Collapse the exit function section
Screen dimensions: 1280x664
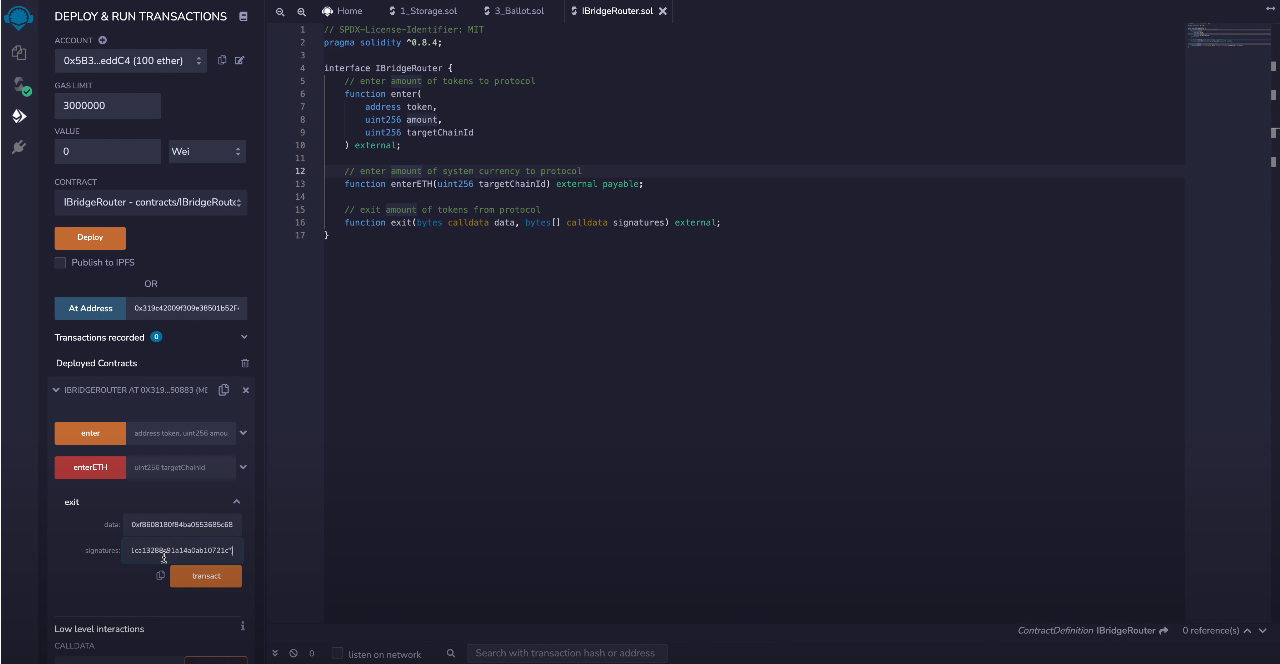coord(237,502)
